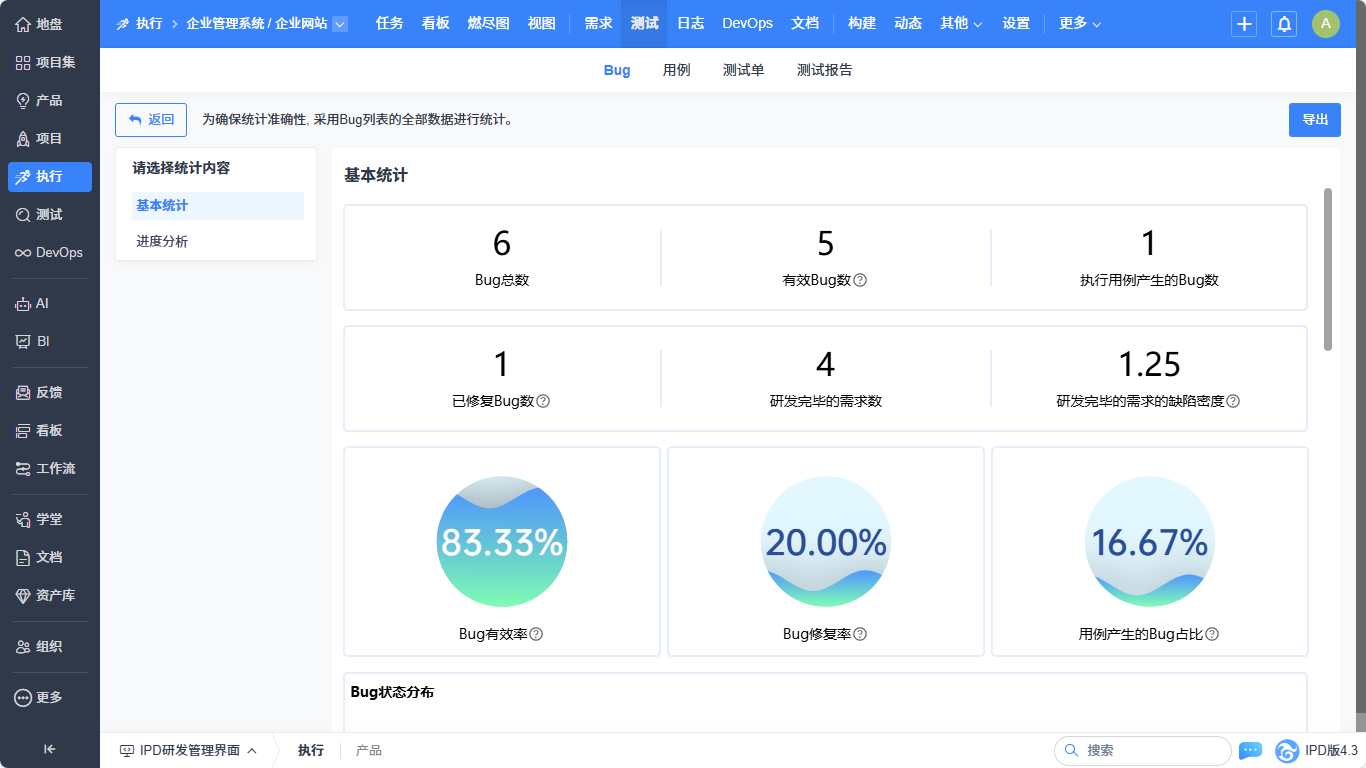This screenshot has width=1366, height=768.
Task: Expand the 企业网站 project dropdown
Action: tap(340, 24)
